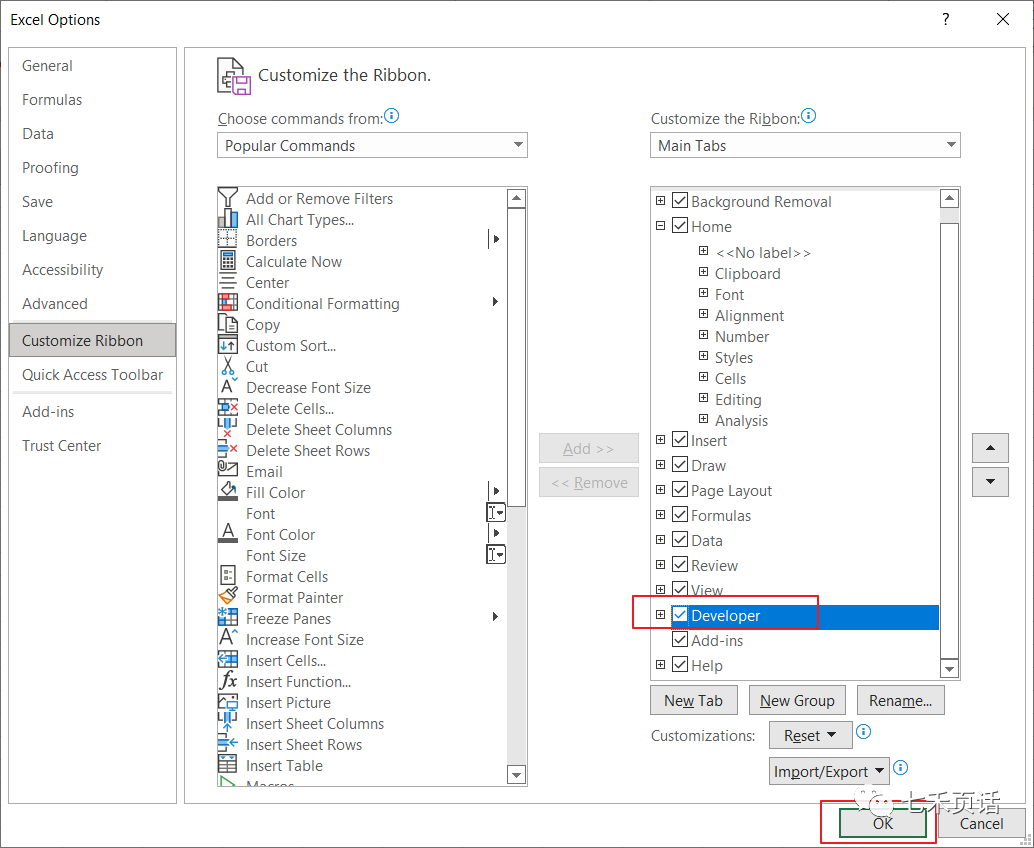Click the New Tab button
The image size is (1034, 848).
[x=694, y=700]
